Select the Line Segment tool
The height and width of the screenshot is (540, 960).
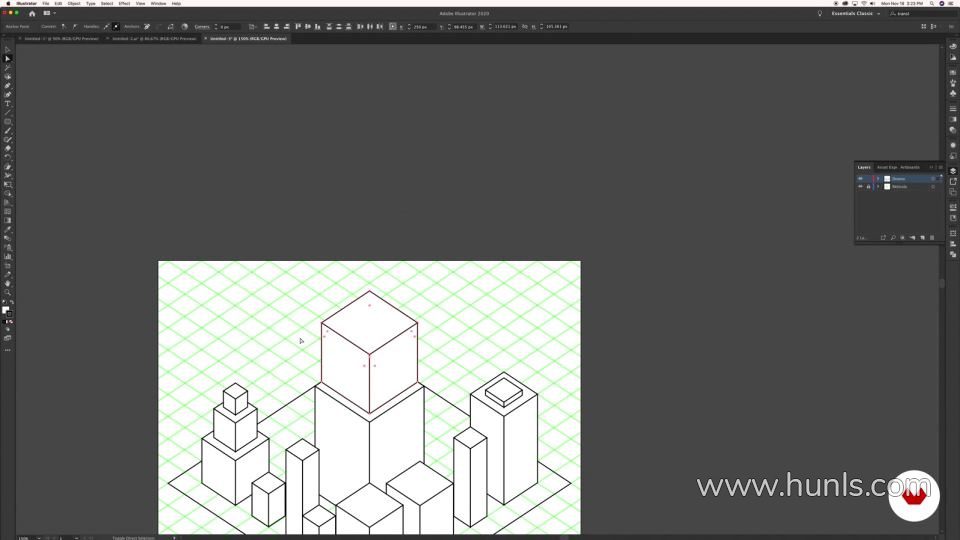[7, 113]
